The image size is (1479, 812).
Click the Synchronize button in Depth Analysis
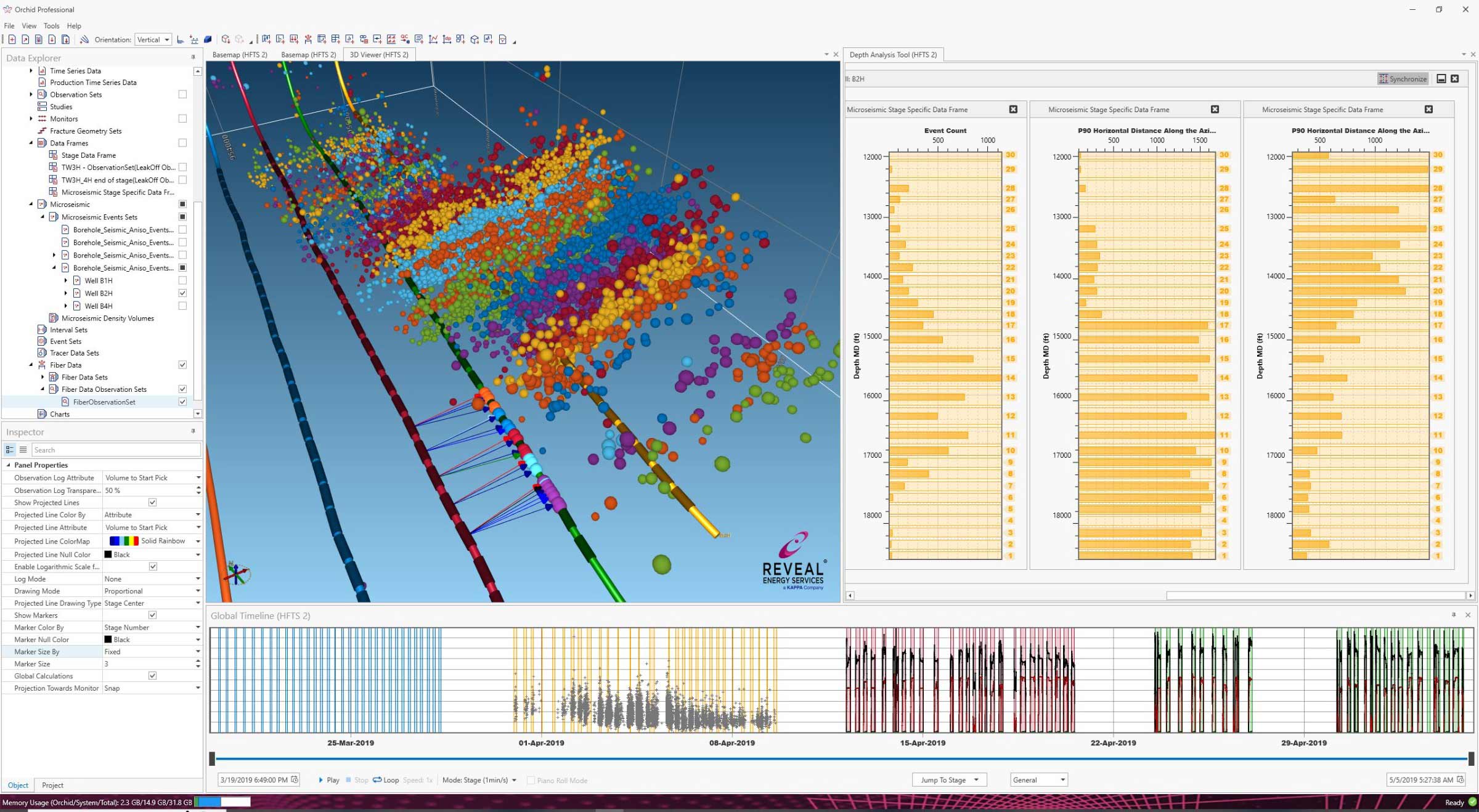point(1403,79)
